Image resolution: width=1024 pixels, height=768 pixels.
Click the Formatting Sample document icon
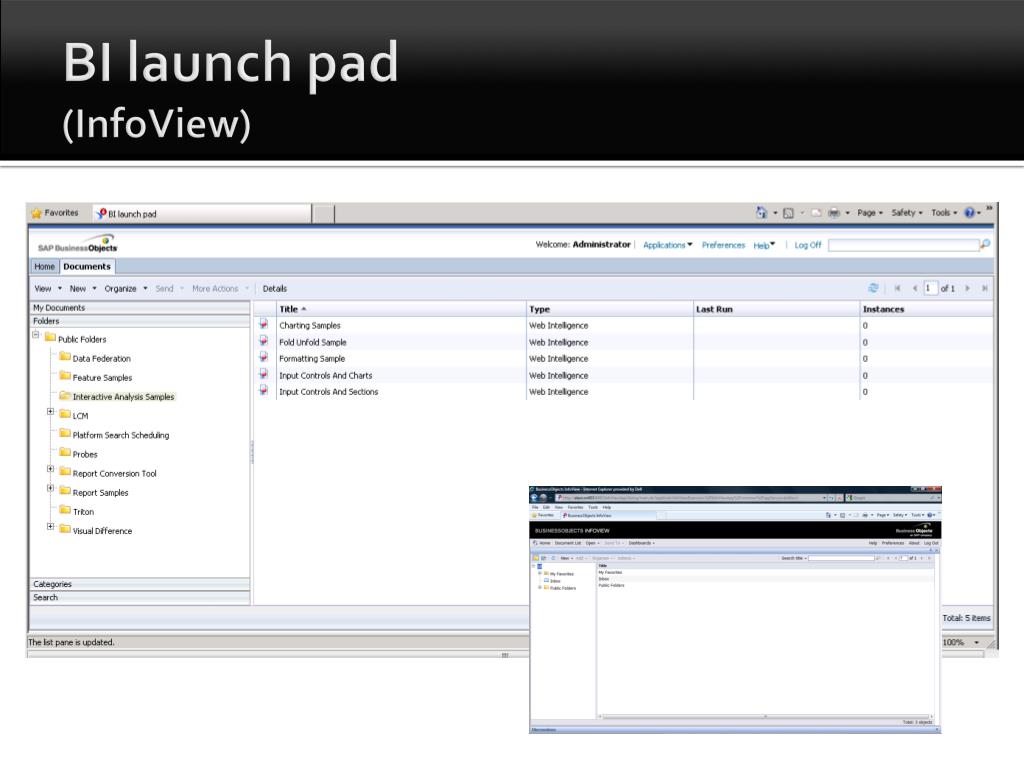[264, 357]
